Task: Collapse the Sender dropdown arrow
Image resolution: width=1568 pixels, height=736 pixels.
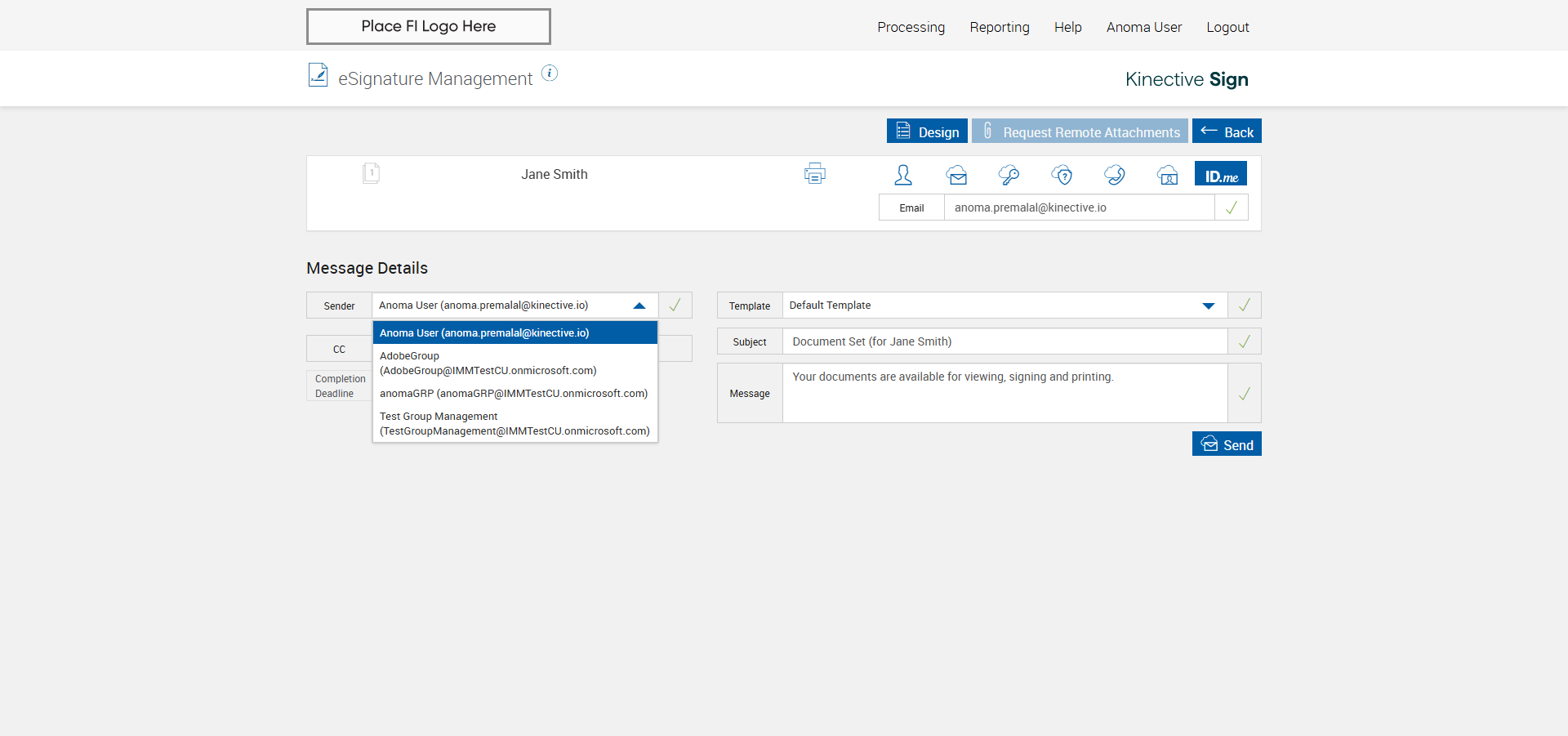Action: click(639, 306)
